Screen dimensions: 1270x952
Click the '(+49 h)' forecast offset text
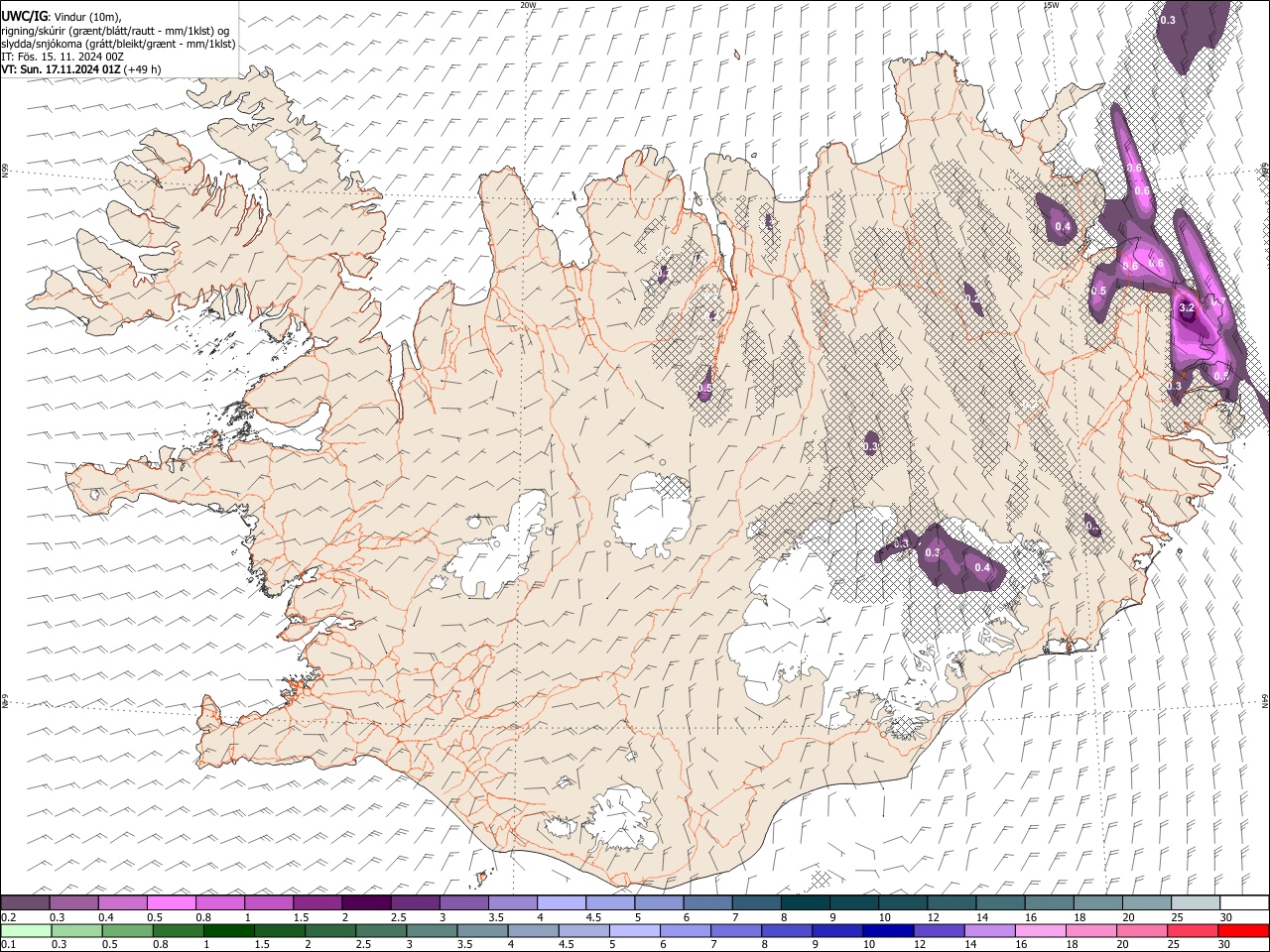(143, 69)
